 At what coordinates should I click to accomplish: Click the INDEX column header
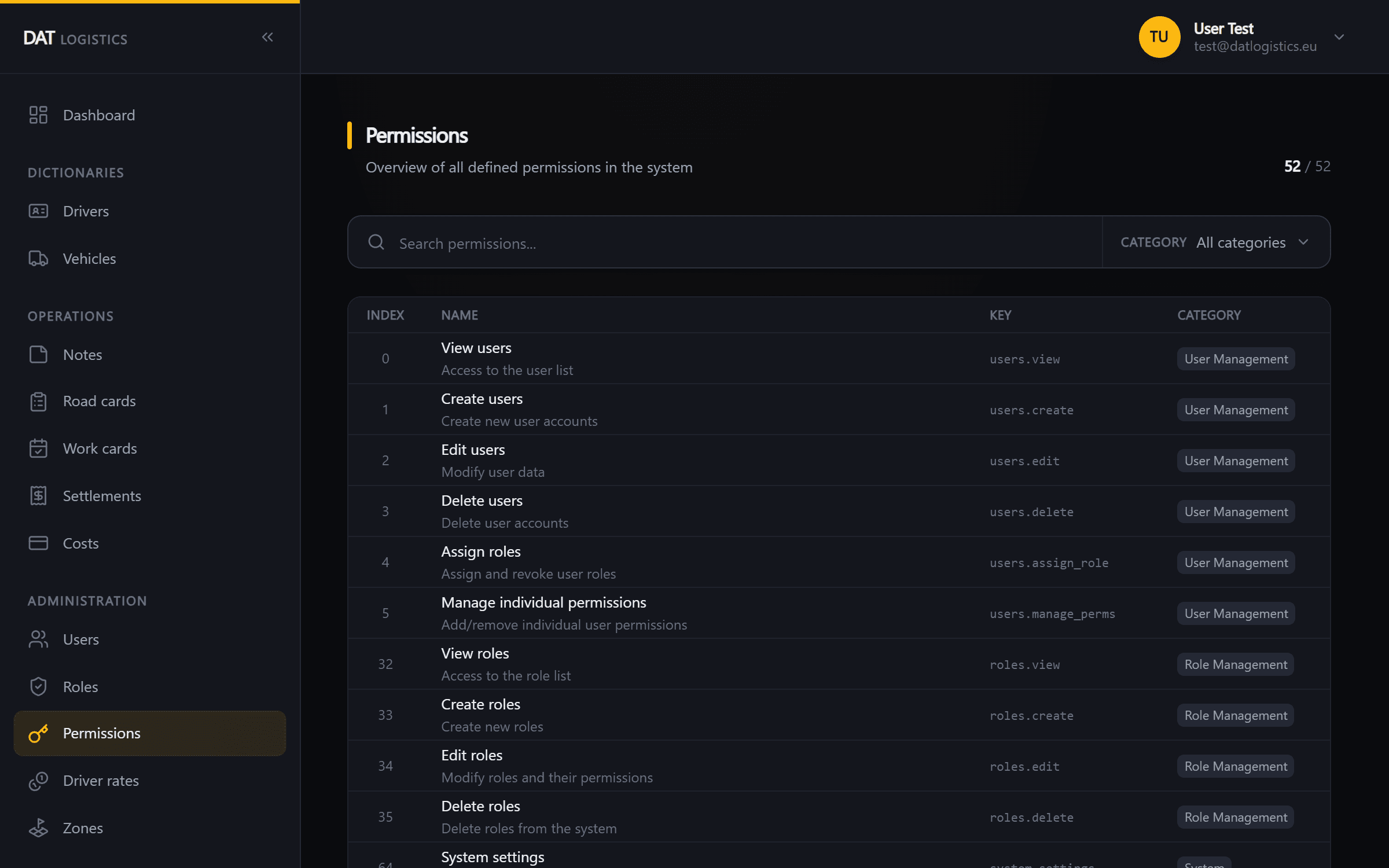click(x=385, y=315)
